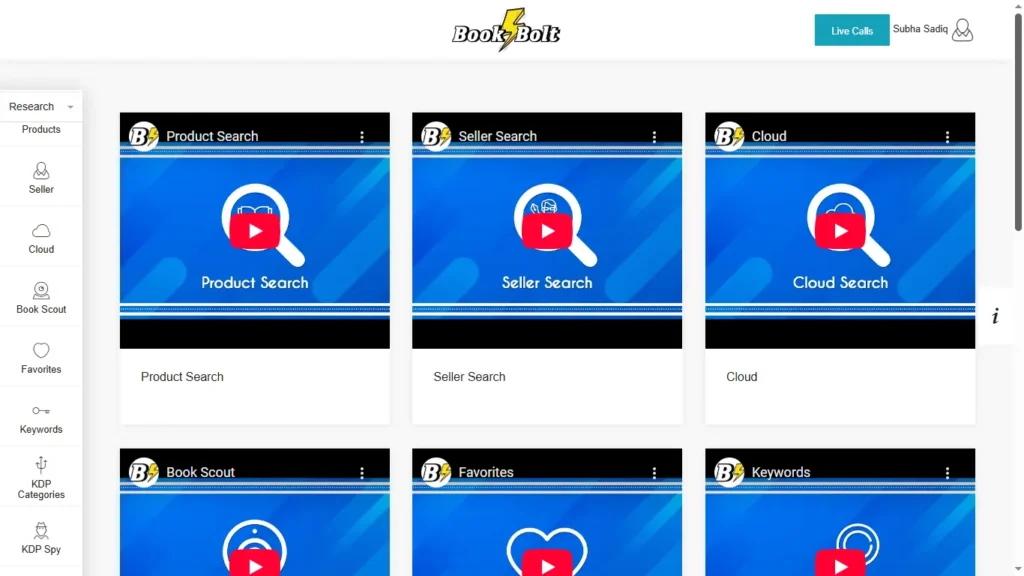Image resolution: width=1024 pixels, height=576 pixels.
Task: Open the Favorites heart icon in sidebar
Action: click(x=41, y=351)
